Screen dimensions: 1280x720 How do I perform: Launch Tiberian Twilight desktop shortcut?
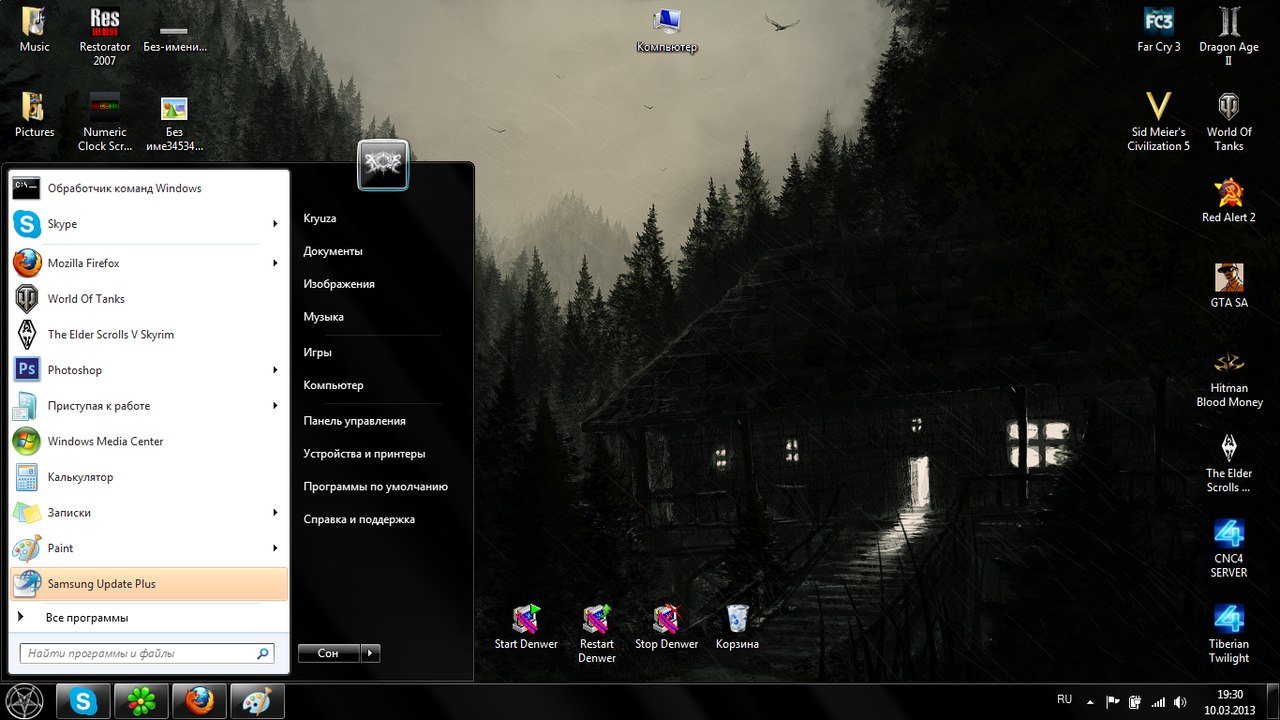[1229, 633]
